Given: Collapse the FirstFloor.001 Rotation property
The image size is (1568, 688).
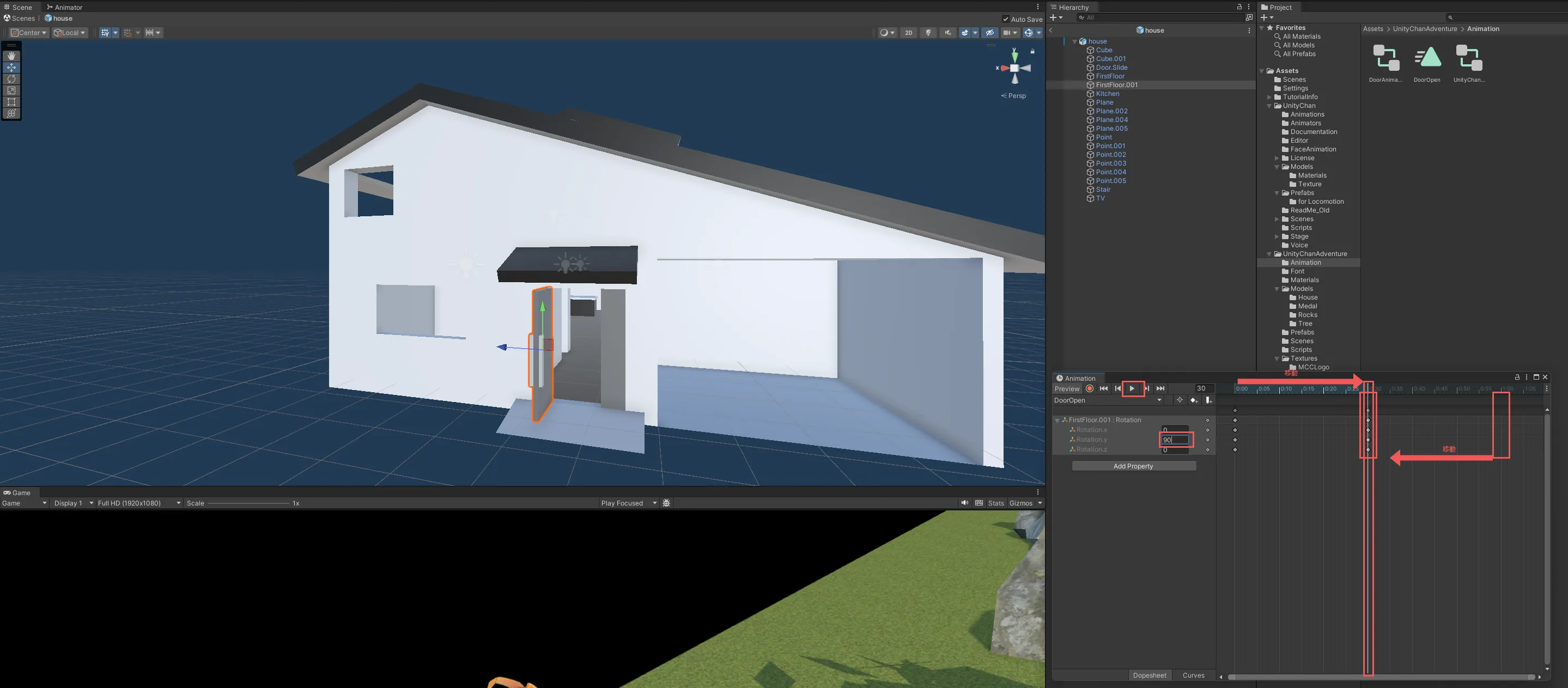Looking at the screenshot, I should pyautogui.click(x=1058, y=420).
